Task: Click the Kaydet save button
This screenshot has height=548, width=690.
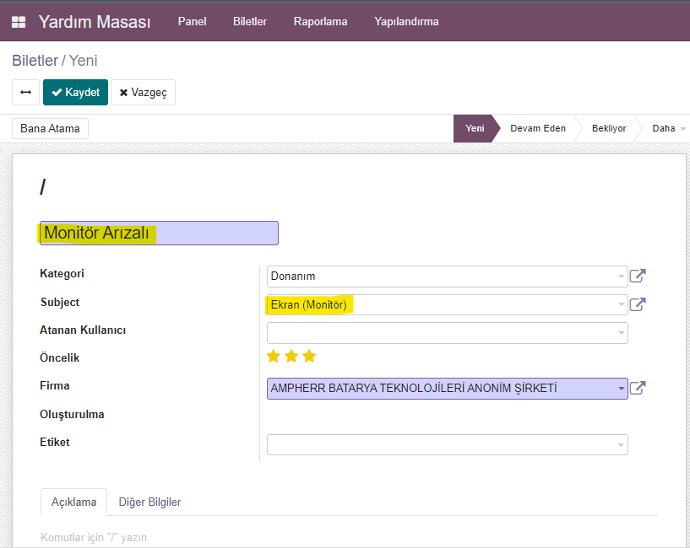Action: pos(75,92)
